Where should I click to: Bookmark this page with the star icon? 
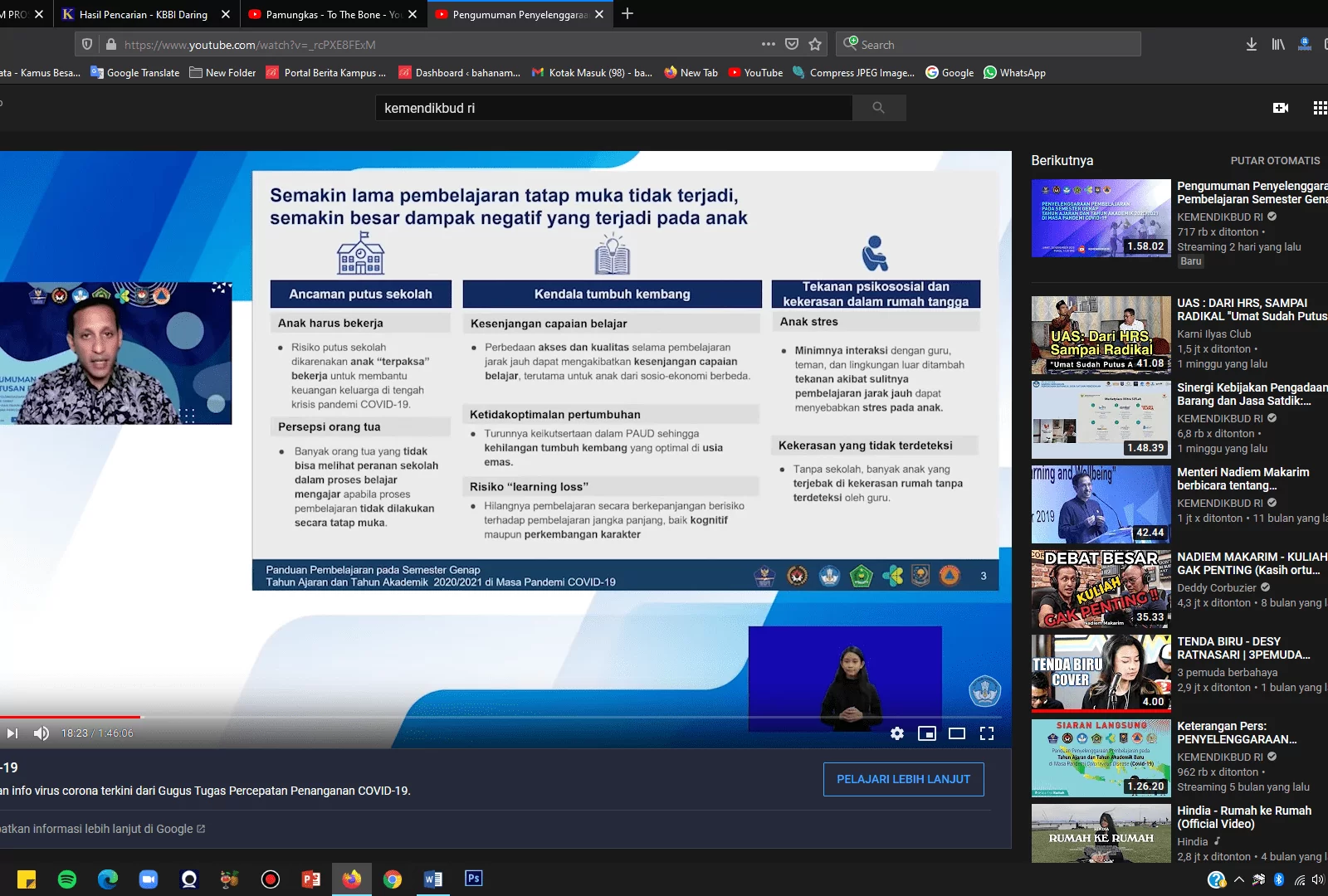[x=815, y=44]
